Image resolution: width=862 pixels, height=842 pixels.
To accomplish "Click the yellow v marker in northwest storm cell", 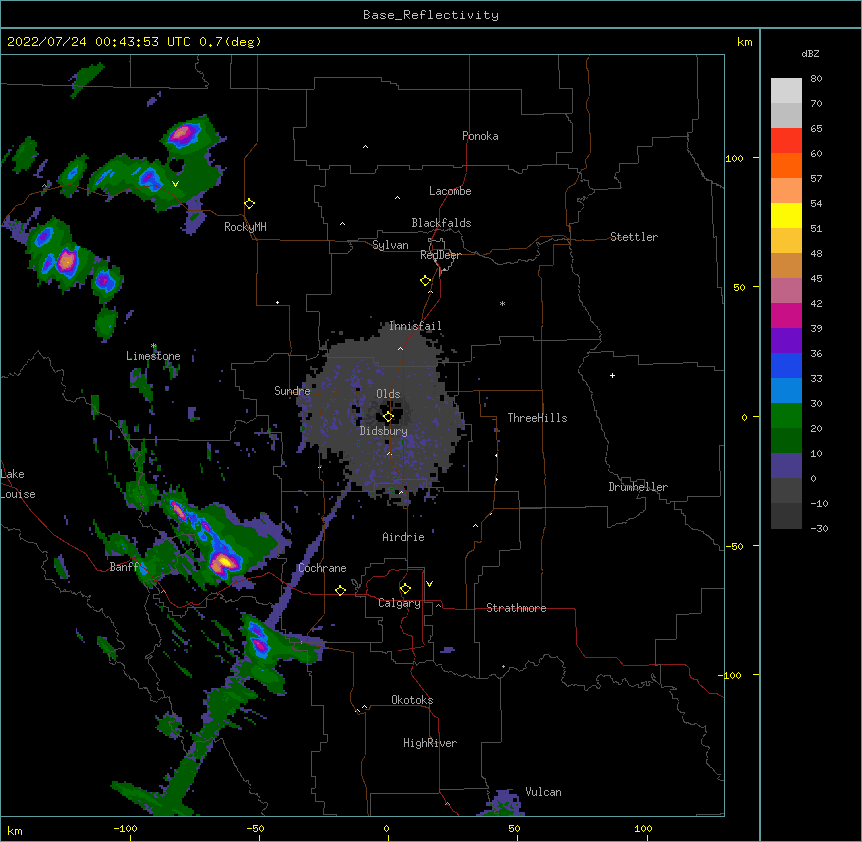I will pos(175,184).
